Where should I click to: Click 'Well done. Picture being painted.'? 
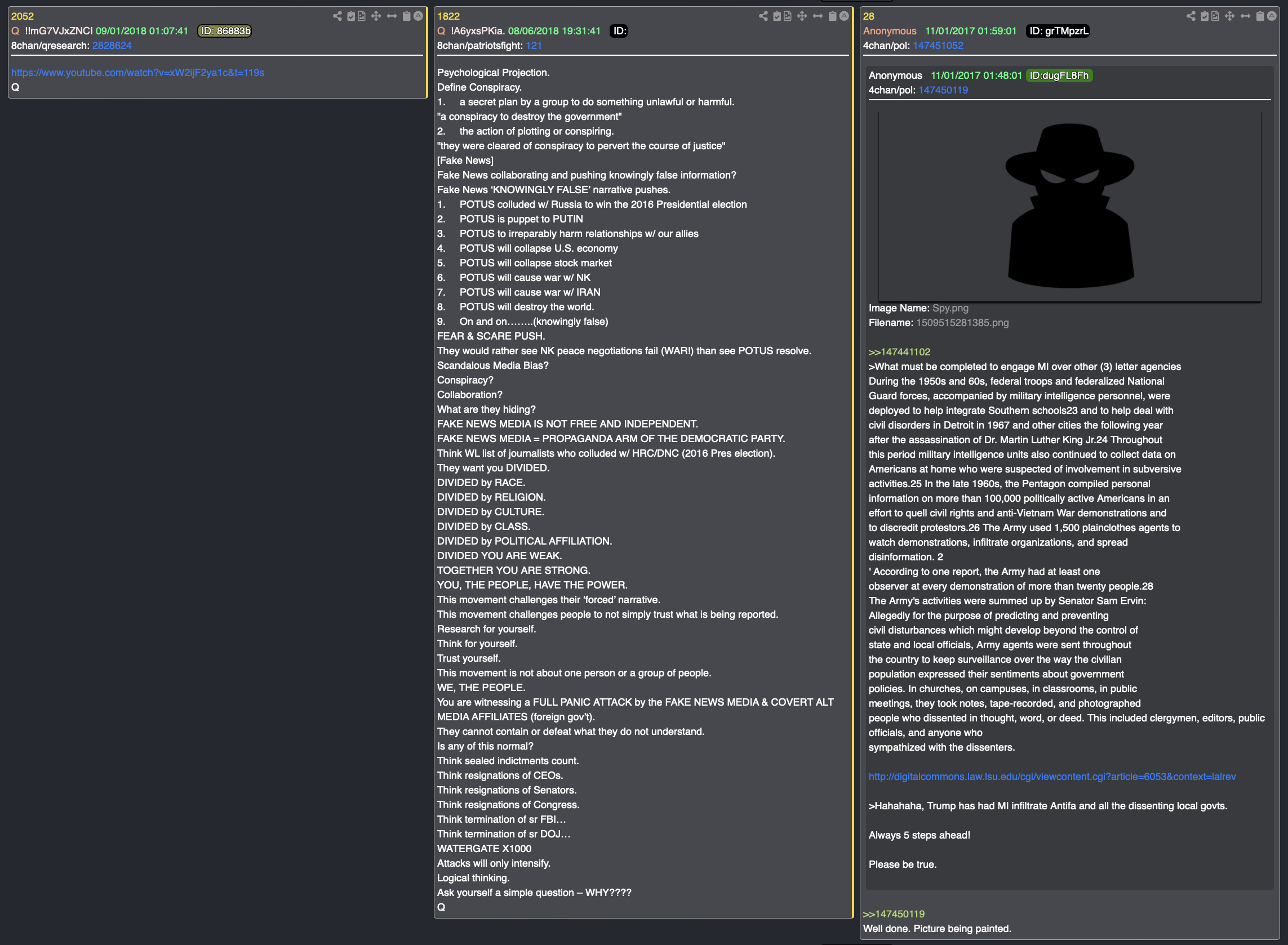point(937,929)
